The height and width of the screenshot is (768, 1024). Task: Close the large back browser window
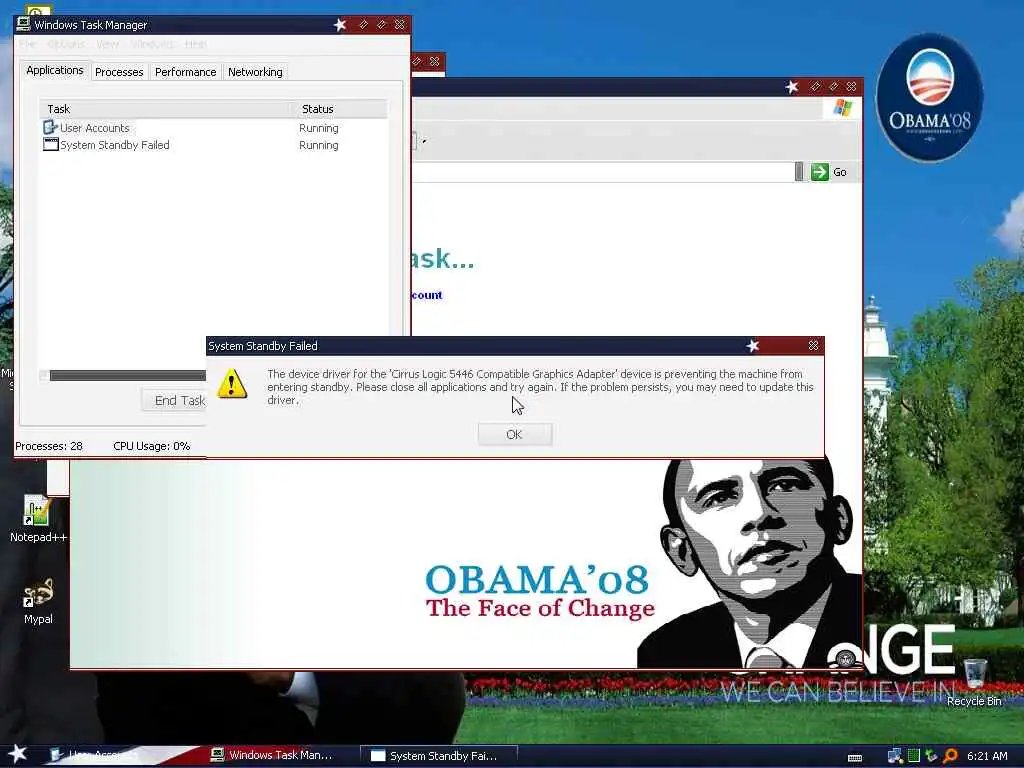852,86
